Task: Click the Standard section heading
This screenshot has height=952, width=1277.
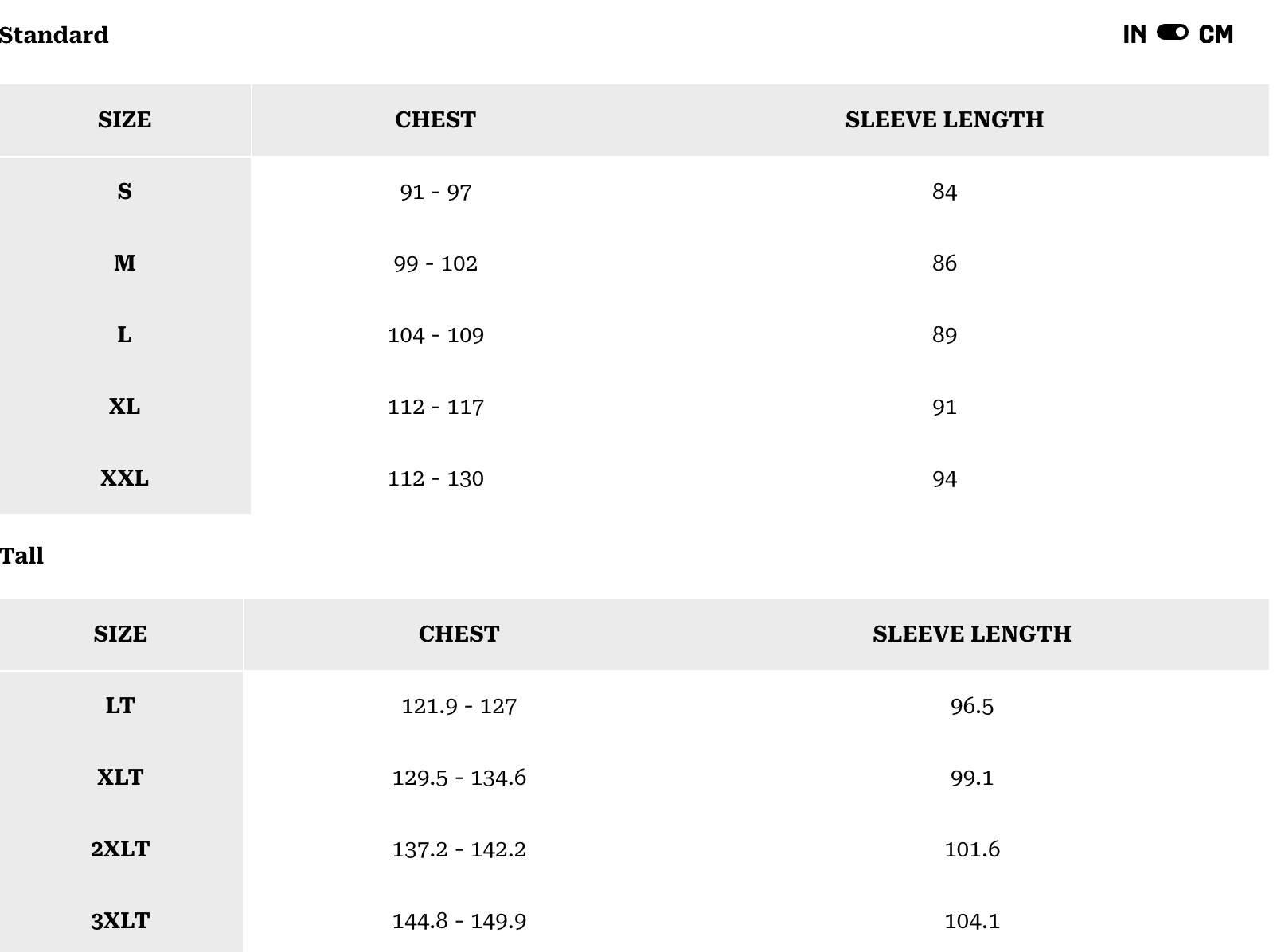Action: click(x=54, y=35)
